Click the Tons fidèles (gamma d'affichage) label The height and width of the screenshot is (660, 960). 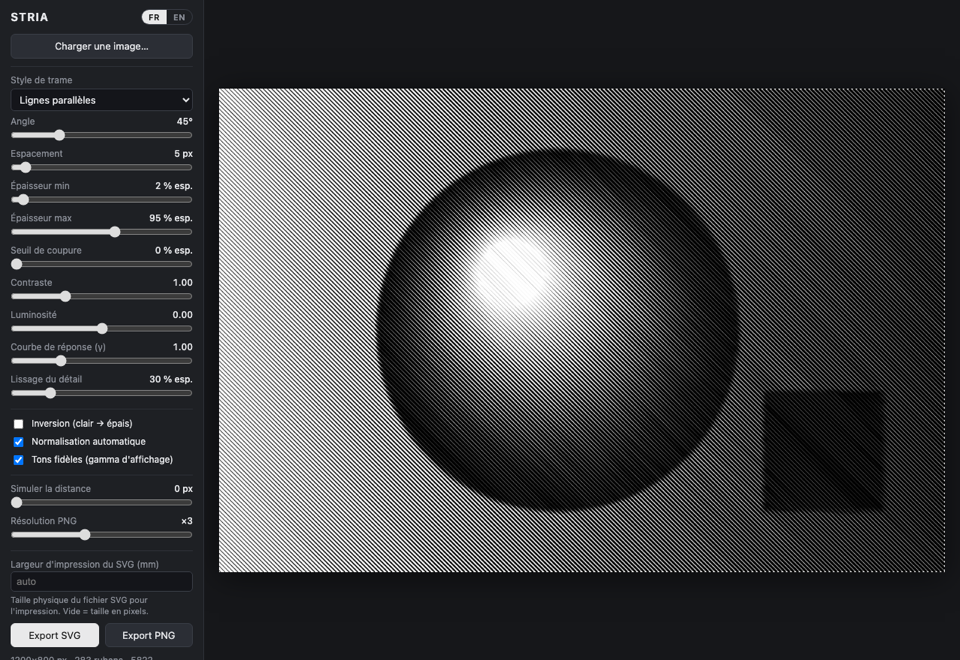pos(102,459)
